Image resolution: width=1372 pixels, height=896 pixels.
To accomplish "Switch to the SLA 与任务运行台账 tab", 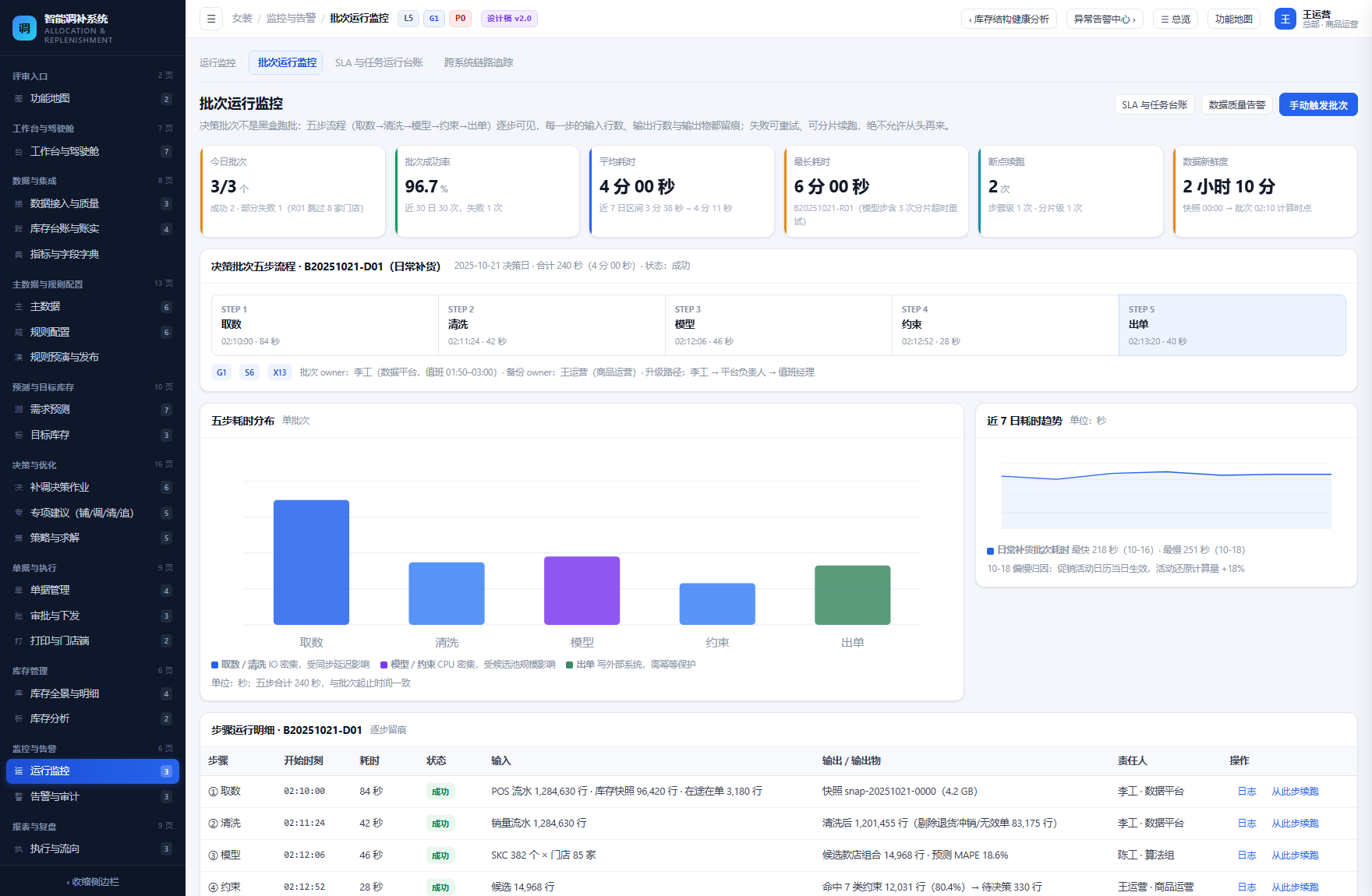I will tap(379, 62).
